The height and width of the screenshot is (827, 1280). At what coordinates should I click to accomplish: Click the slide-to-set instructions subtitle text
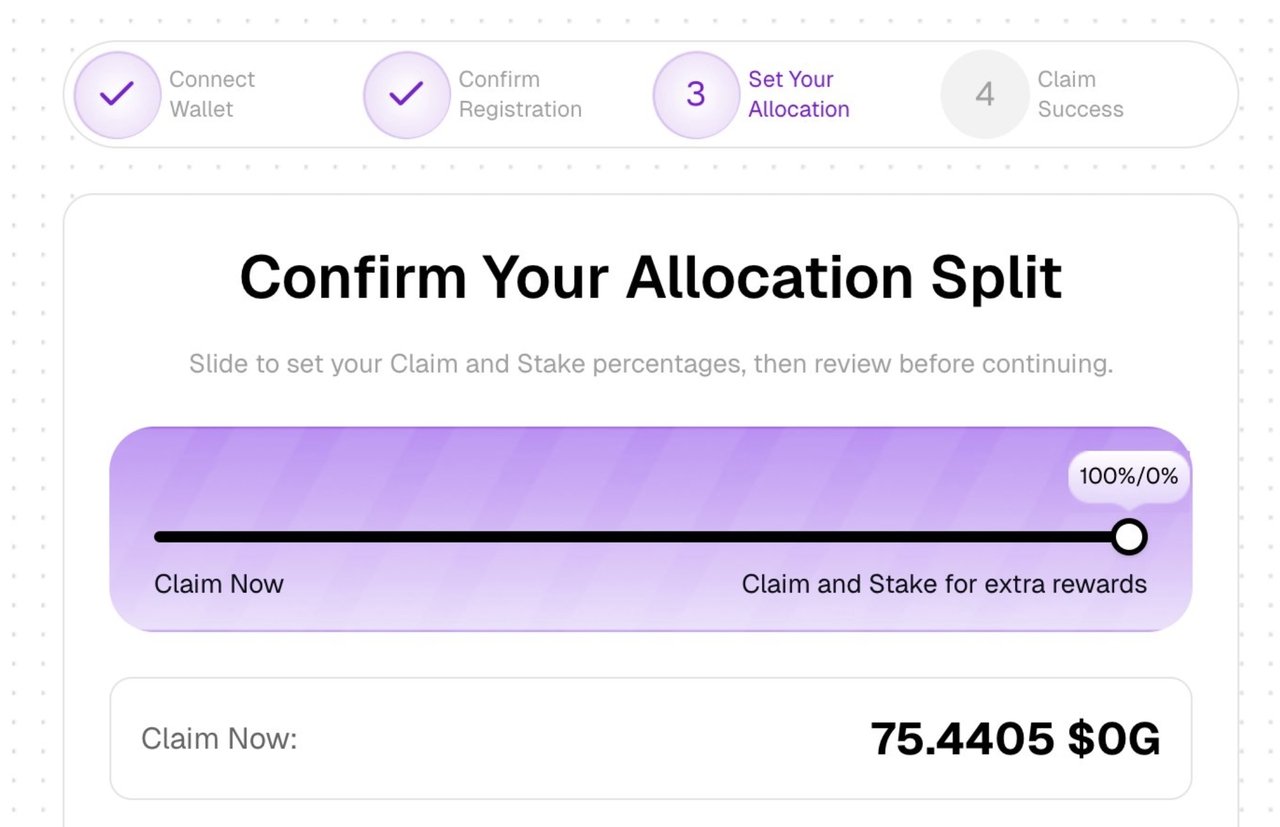[x=650, y=363]
